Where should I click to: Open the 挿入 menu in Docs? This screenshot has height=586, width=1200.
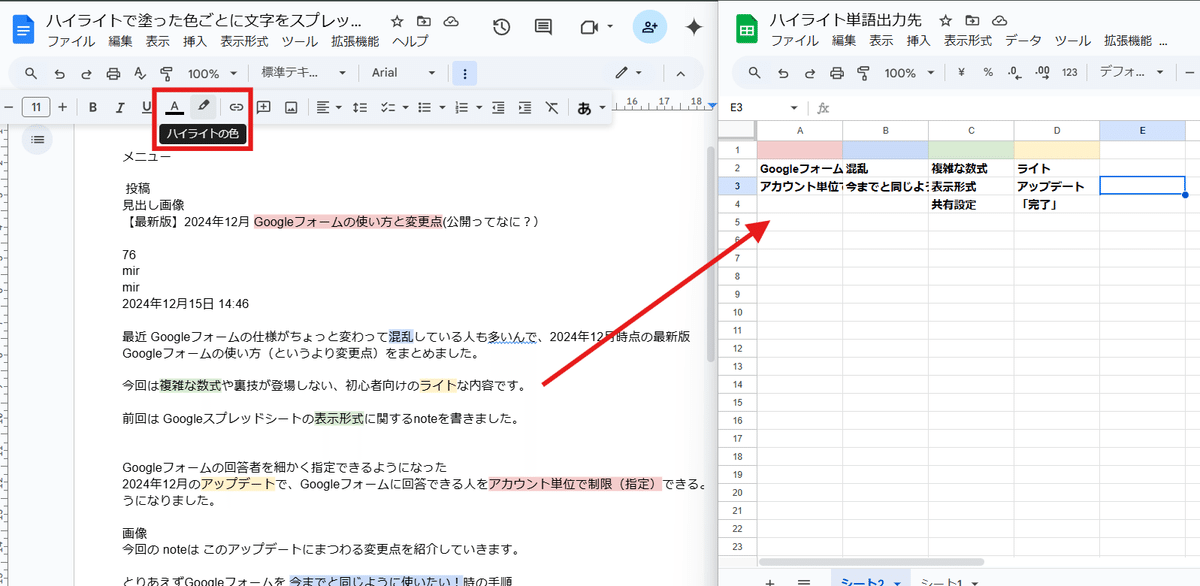(195, 41)
